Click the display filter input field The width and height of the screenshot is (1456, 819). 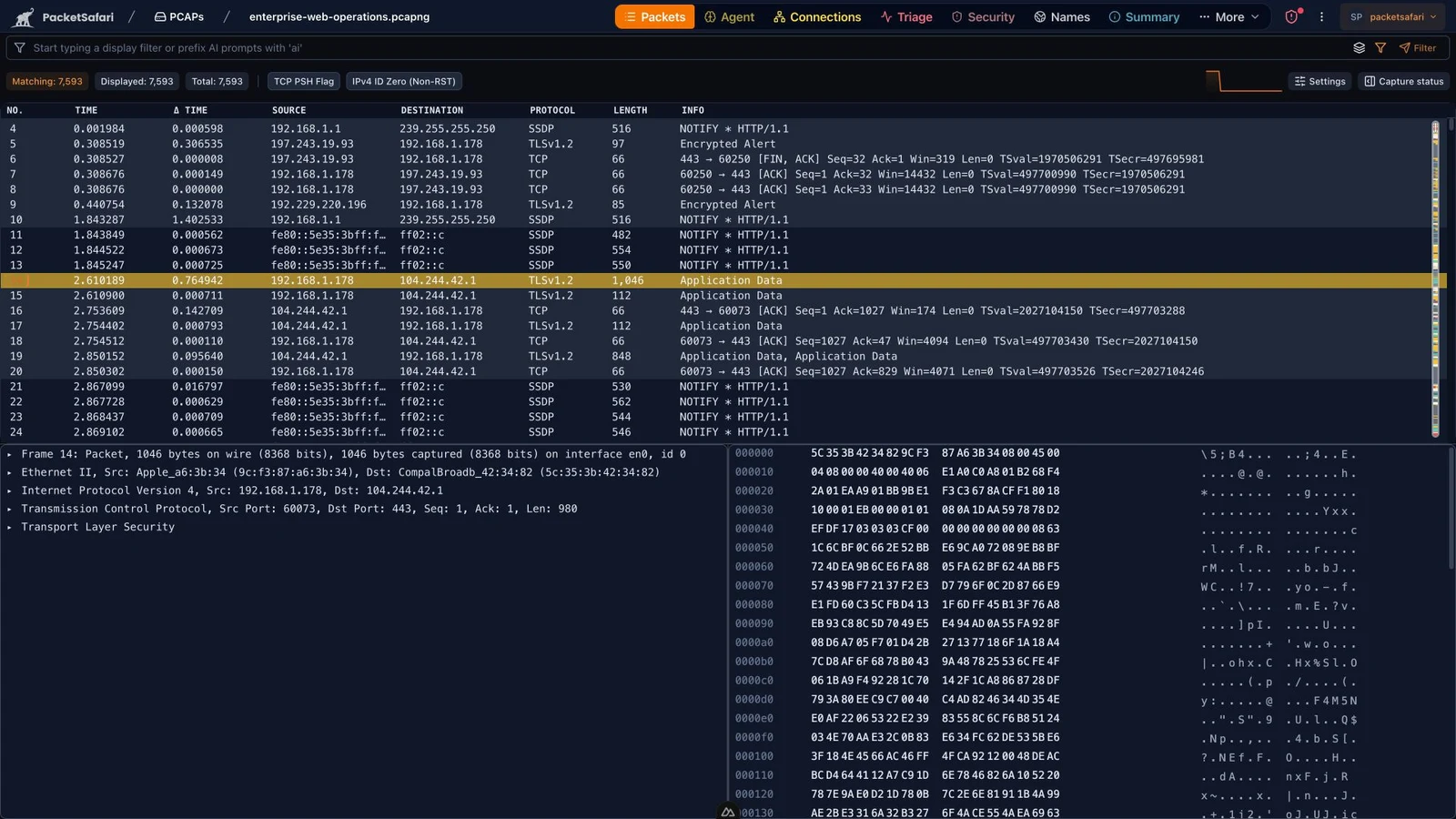click(682, 47)
